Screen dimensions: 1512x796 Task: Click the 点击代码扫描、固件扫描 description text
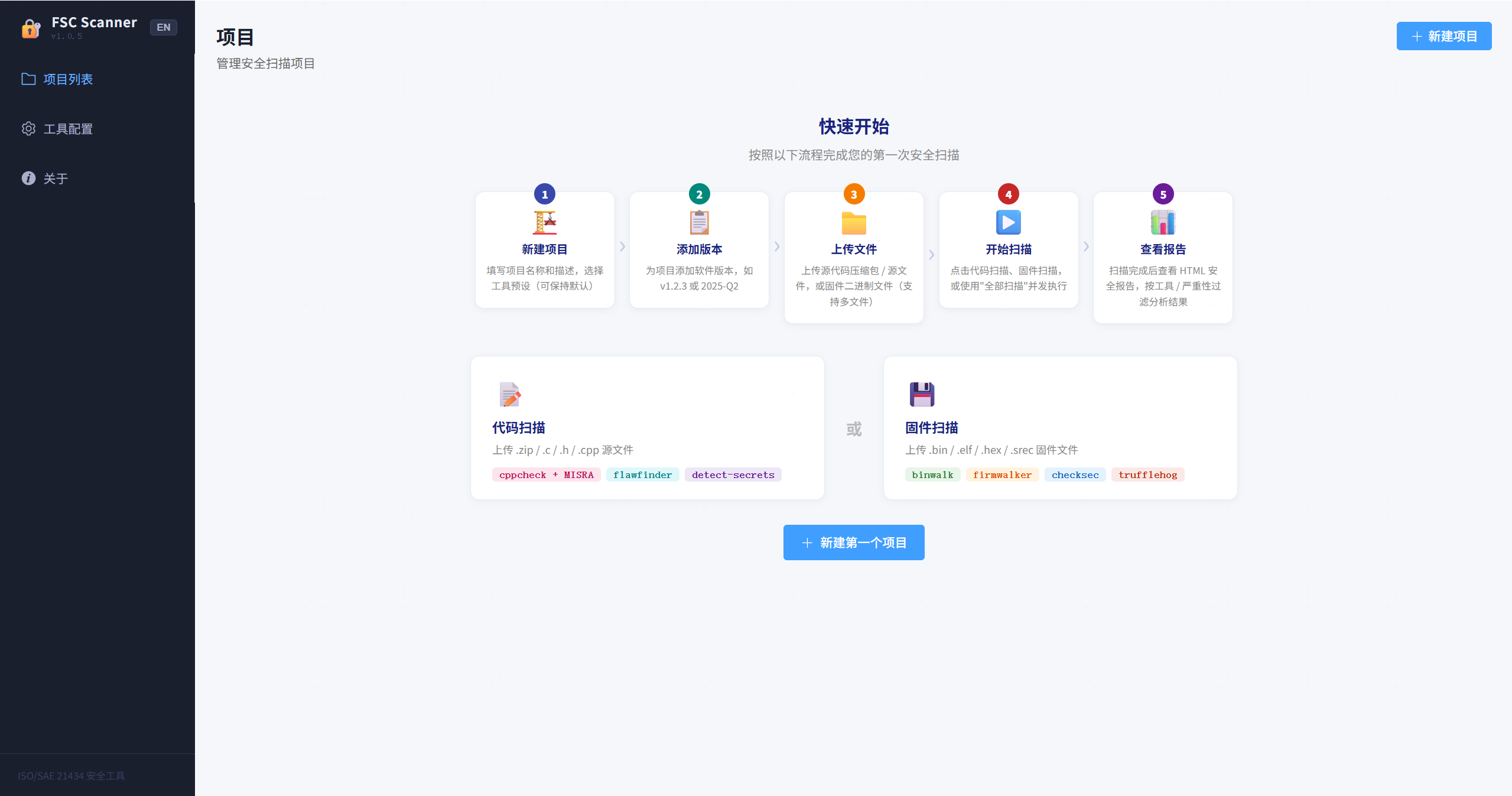pyautogui.click(x=1009, y=278)
